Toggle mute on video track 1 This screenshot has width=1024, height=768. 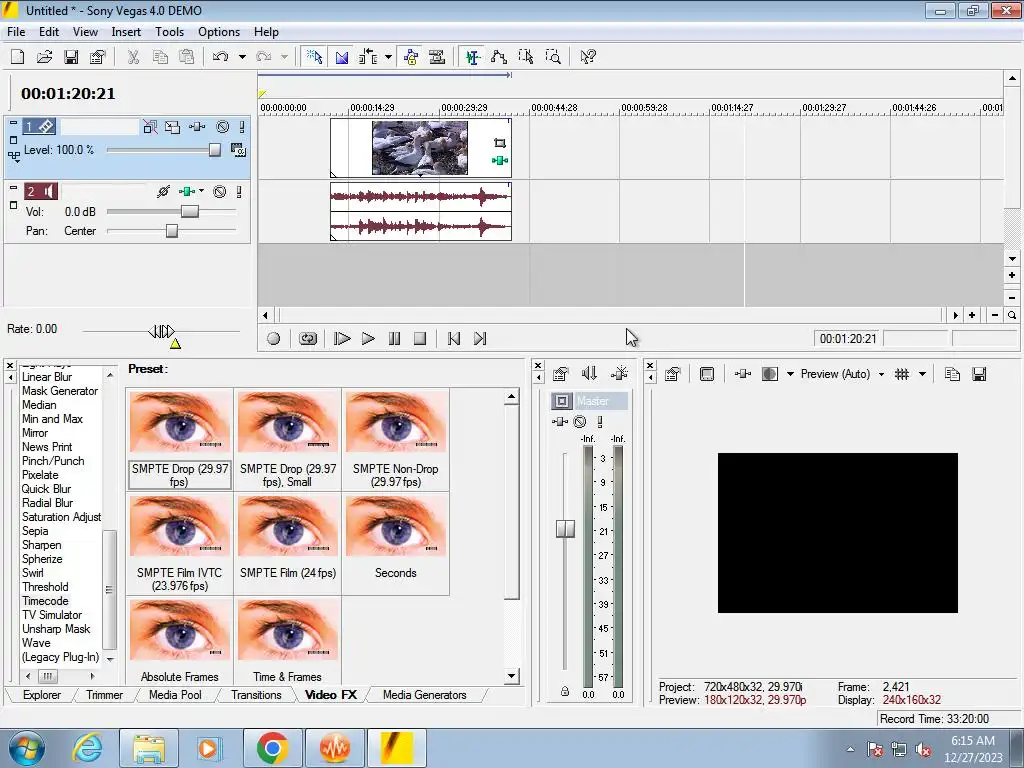click(222, 127)
